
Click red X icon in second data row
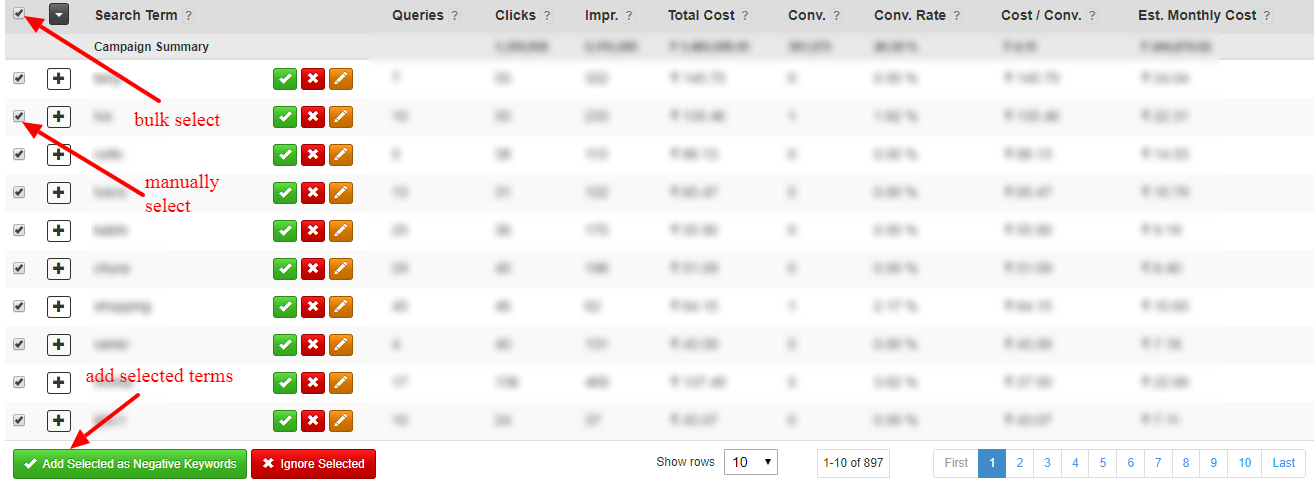pos(313,117)
